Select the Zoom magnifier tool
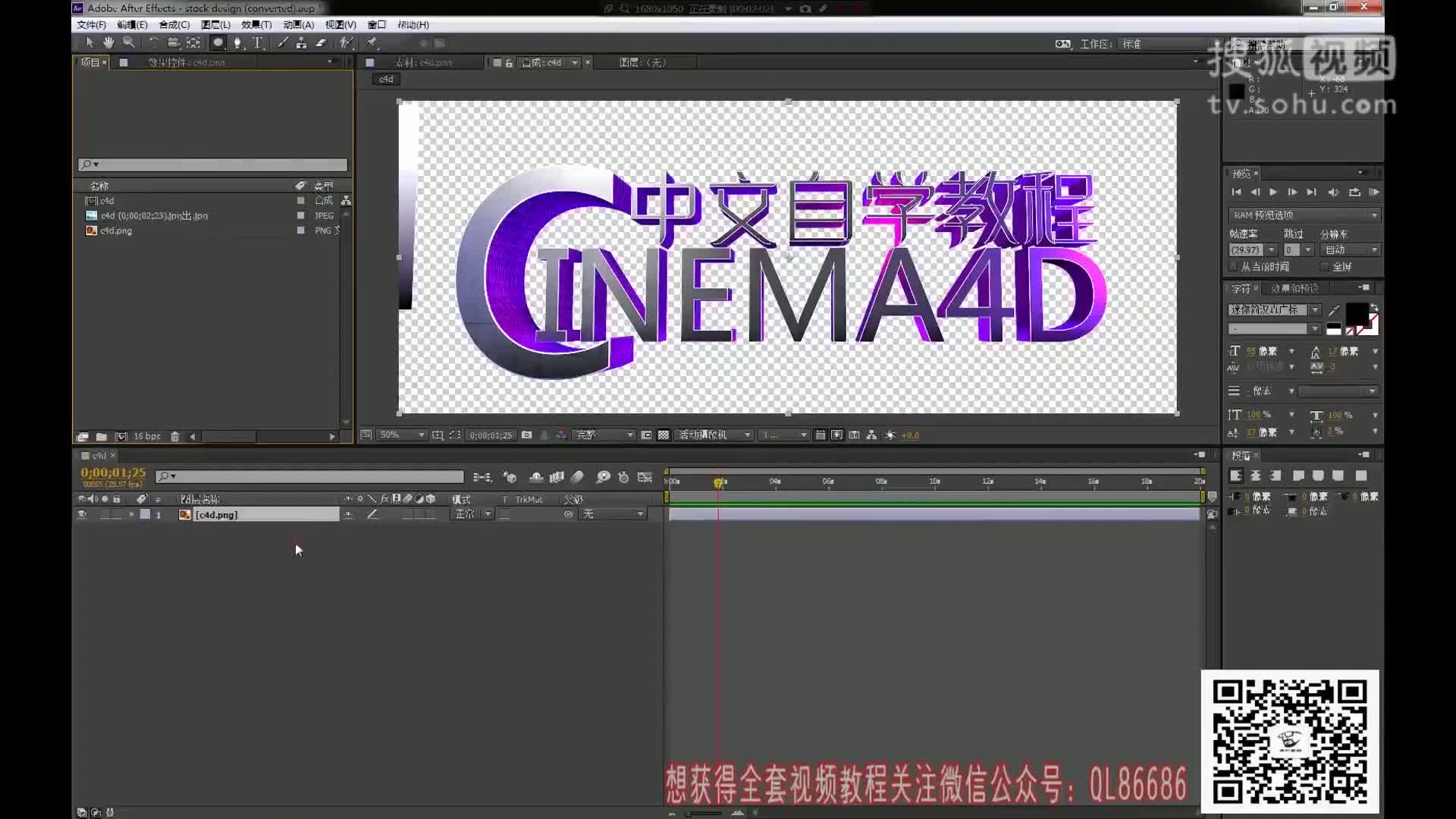Screen dimensions: 1456x819 128,43
